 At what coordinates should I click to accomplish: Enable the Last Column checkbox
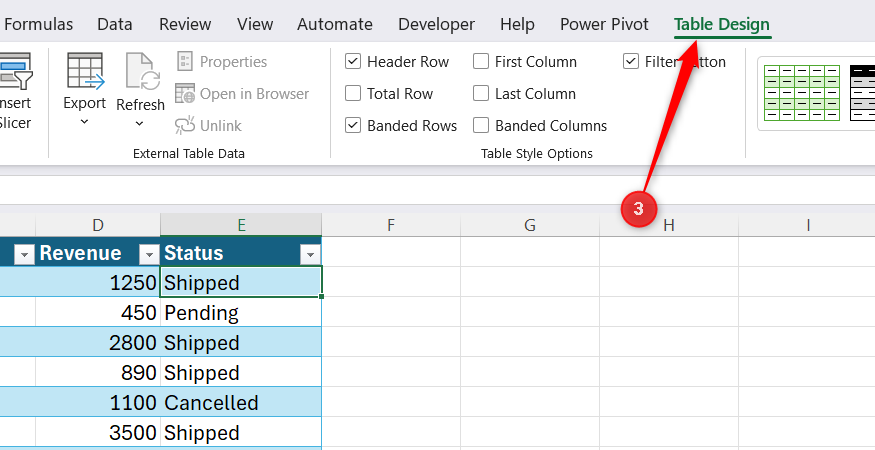[x=480, y=93]
